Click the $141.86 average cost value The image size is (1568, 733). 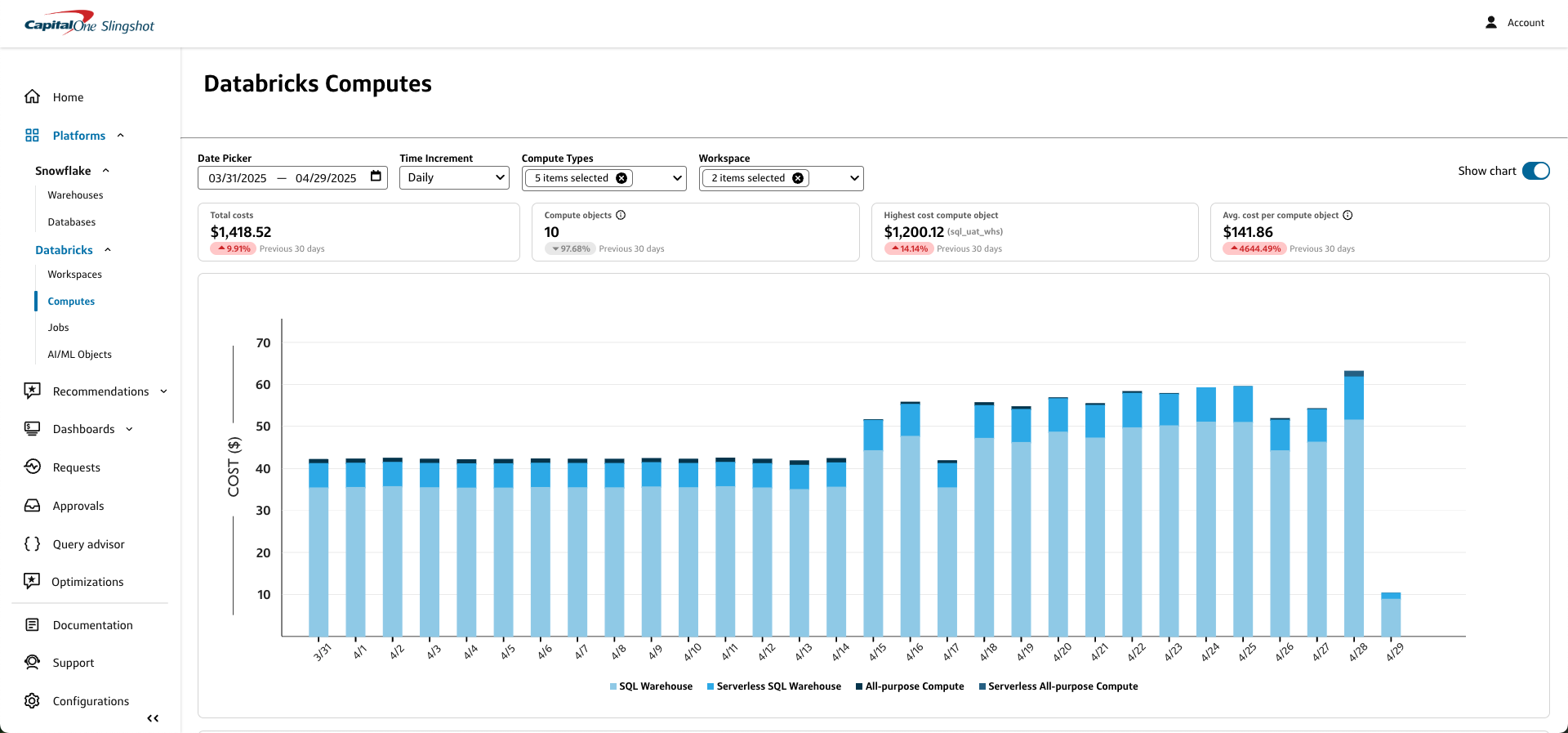1248,232
